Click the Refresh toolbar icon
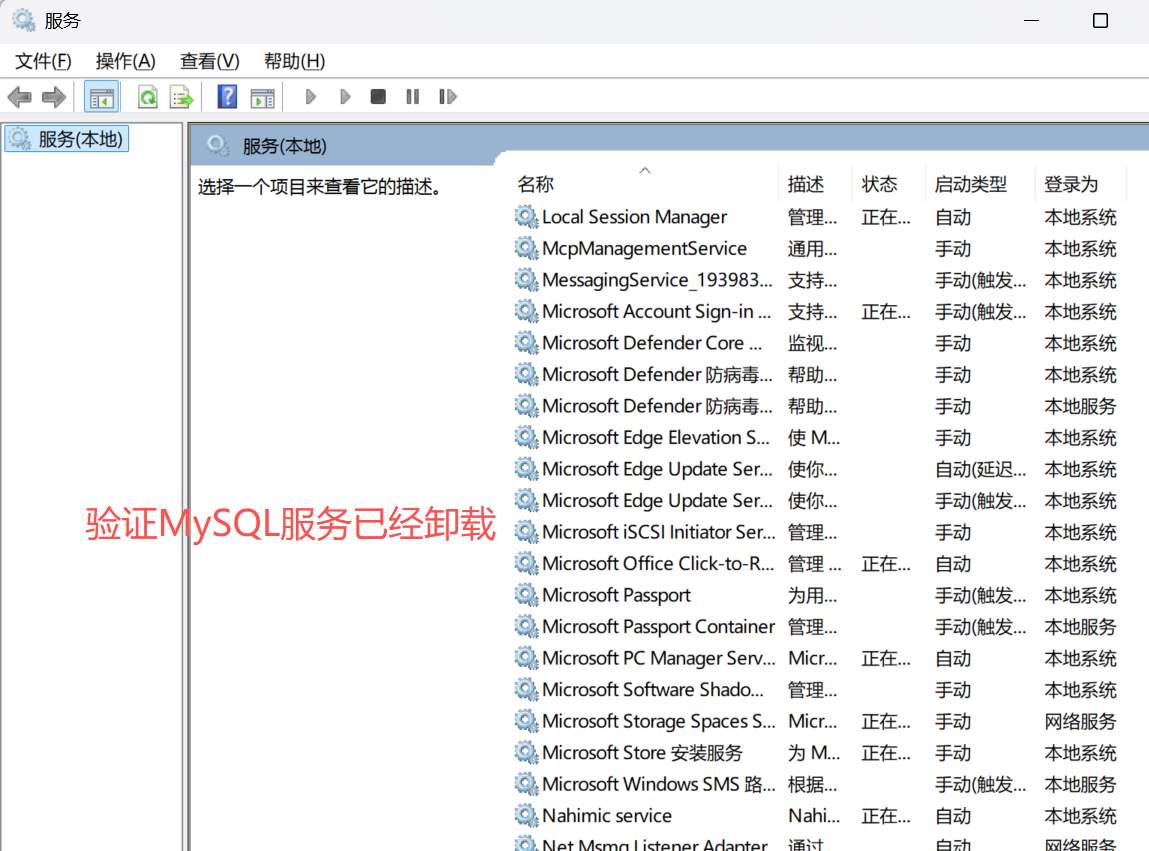 click(x=148, y=97)
